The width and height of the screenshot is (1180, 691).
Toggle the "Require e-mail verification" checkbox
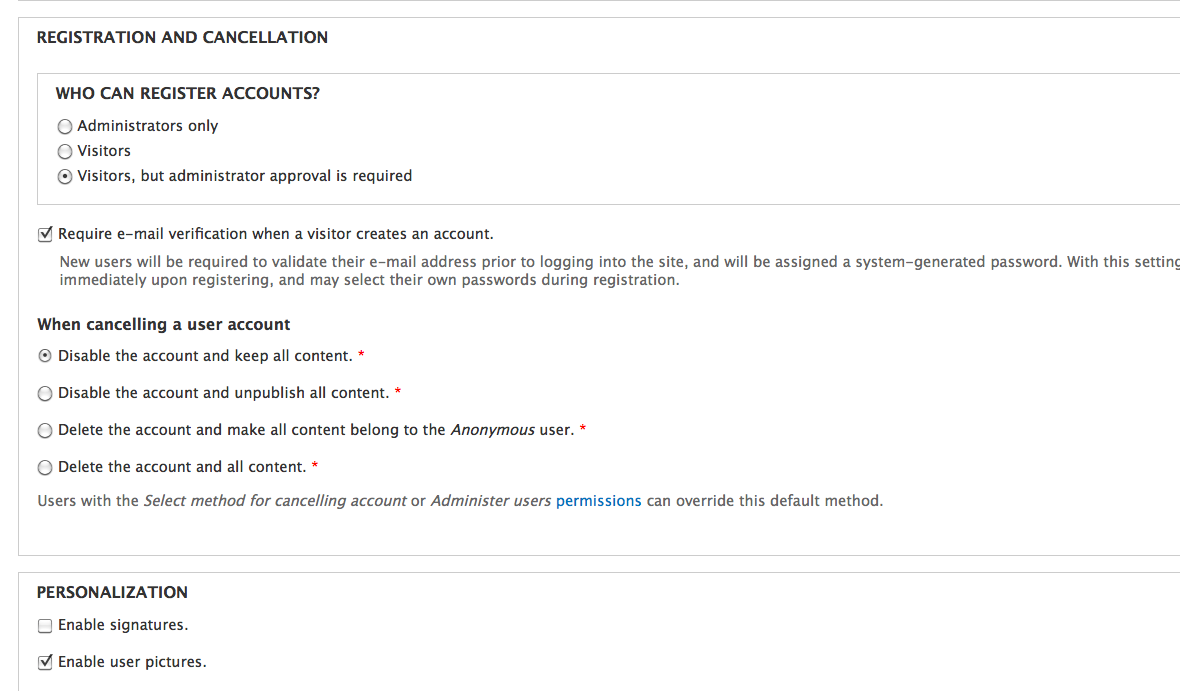[45, 235]
